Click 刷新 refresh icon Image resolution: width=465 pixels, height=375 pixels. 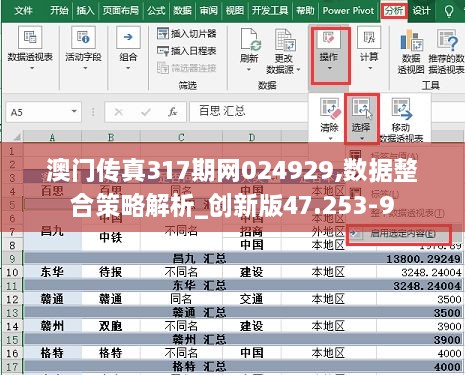[x=249, y=39]
